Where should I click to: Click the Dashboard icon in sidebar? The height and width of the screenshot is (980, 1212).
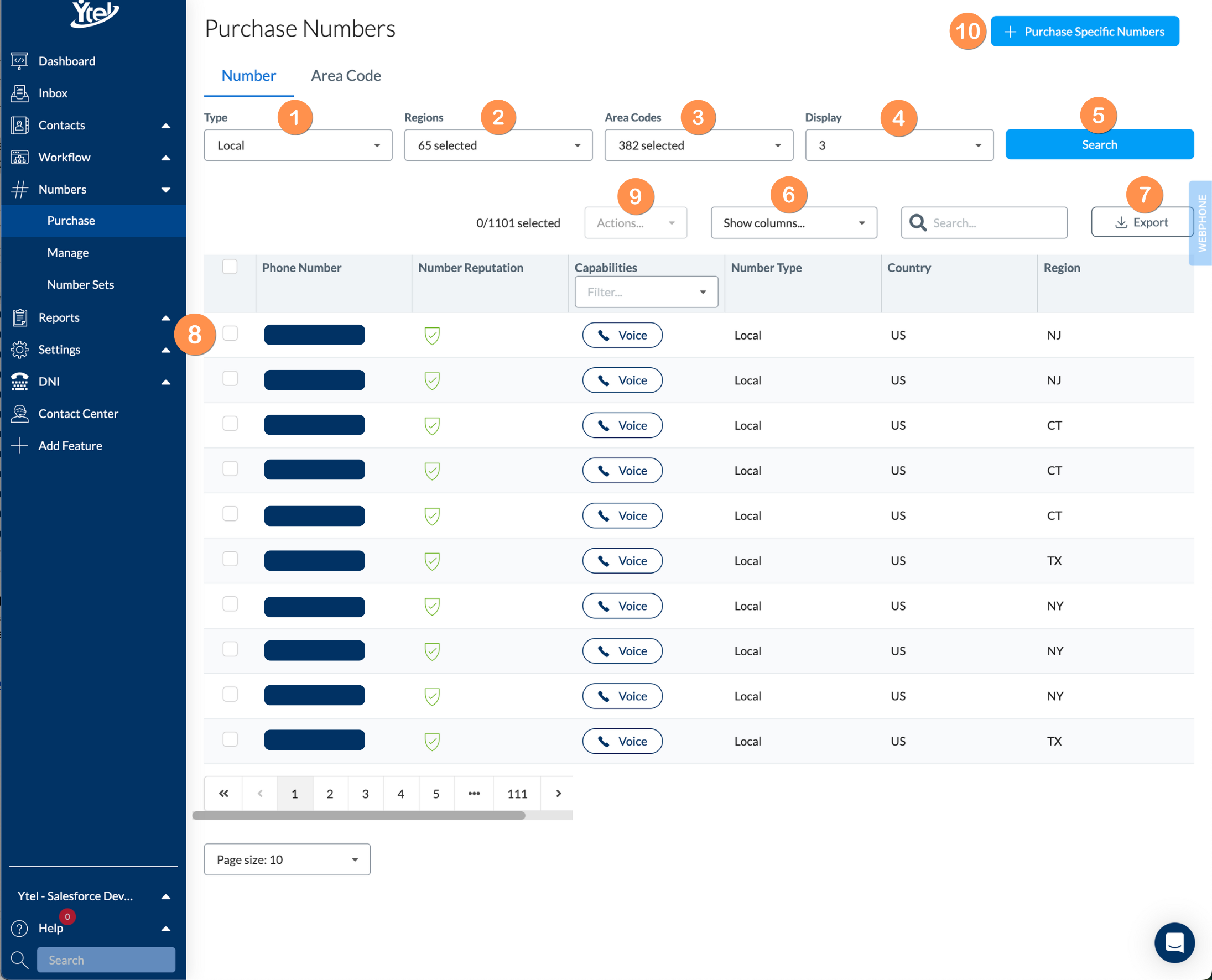tap(19, 61)
